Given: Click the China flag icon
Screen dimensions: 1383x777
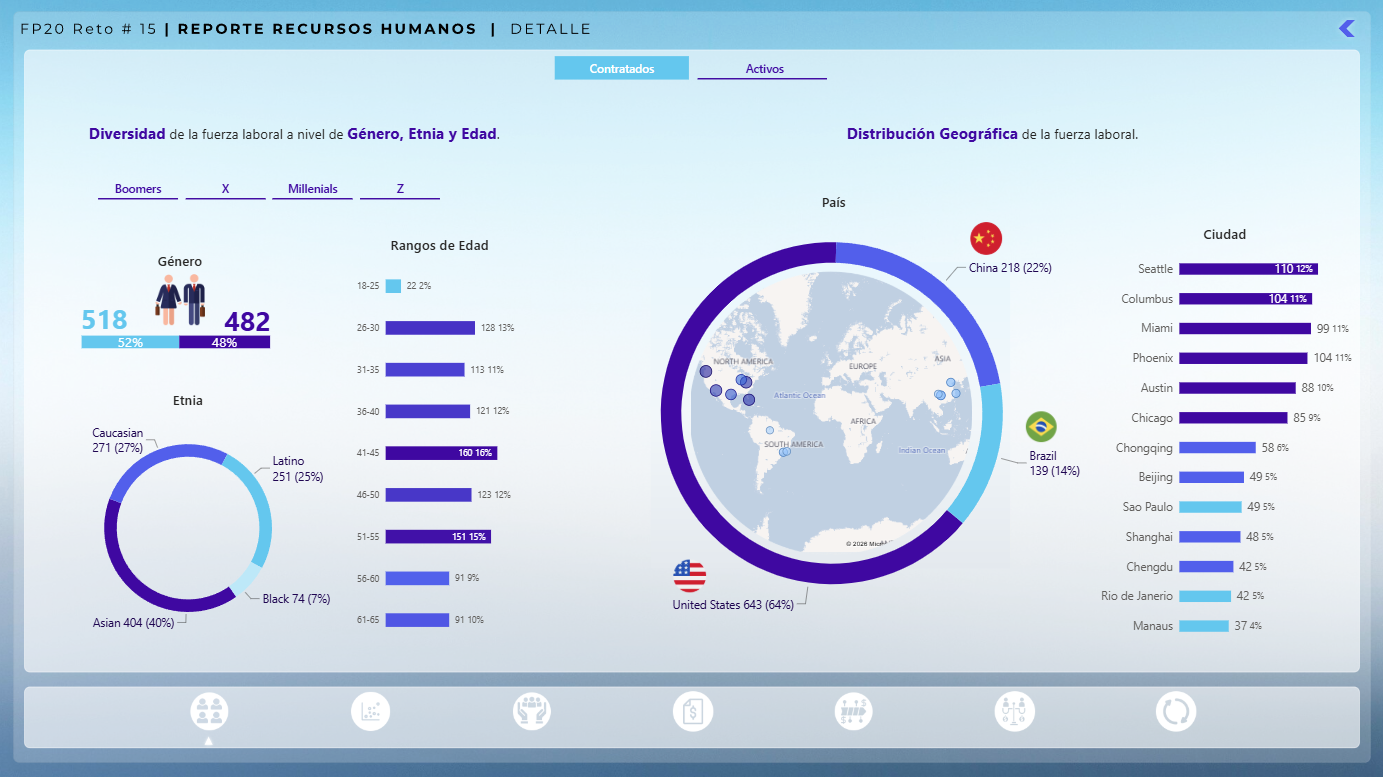Looking at the screenshot, I should coord(985,238).
